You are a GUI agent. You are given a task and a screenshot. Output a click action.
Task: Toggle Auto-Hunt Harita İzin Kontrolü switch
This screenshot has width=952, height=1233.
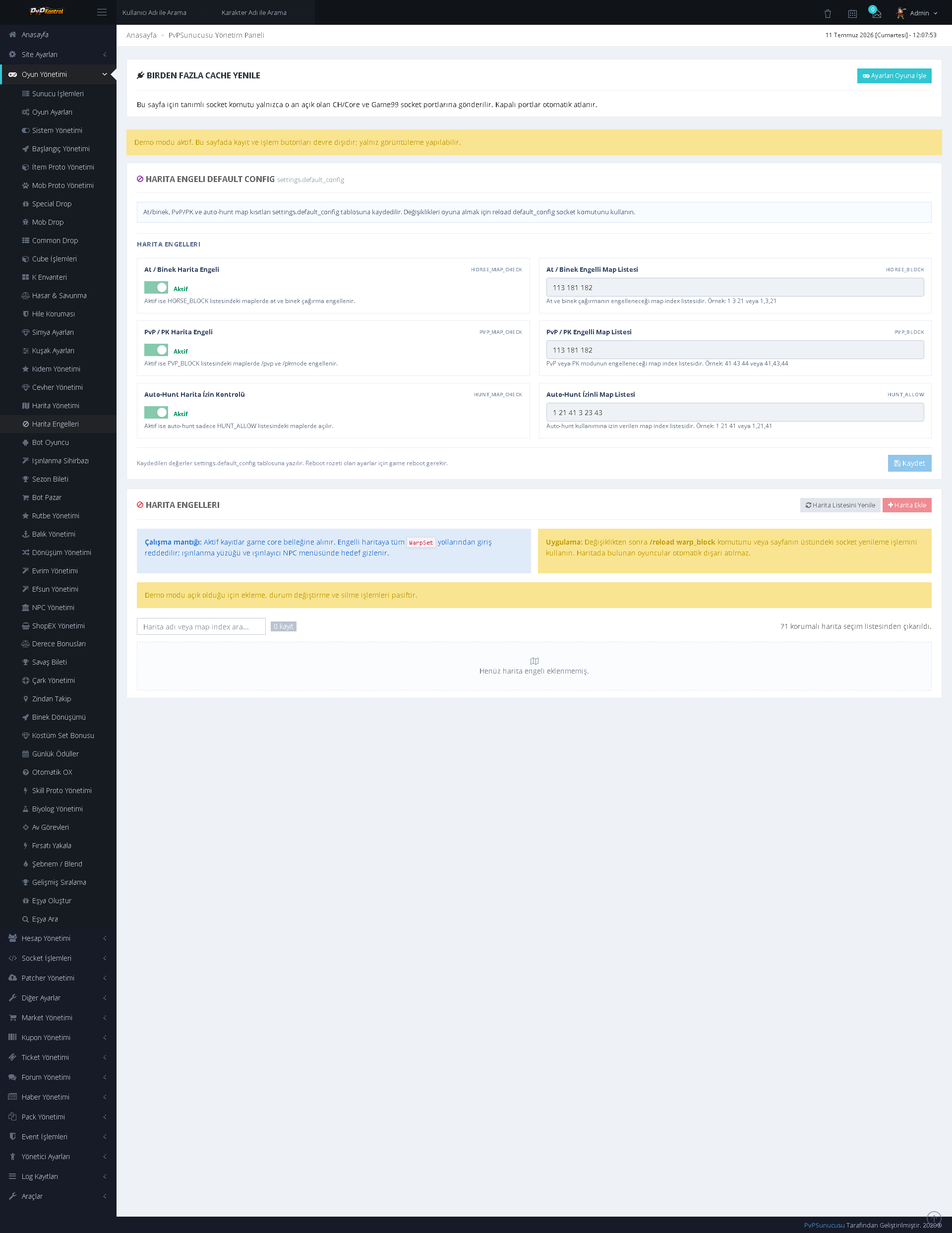click(156, 413)
